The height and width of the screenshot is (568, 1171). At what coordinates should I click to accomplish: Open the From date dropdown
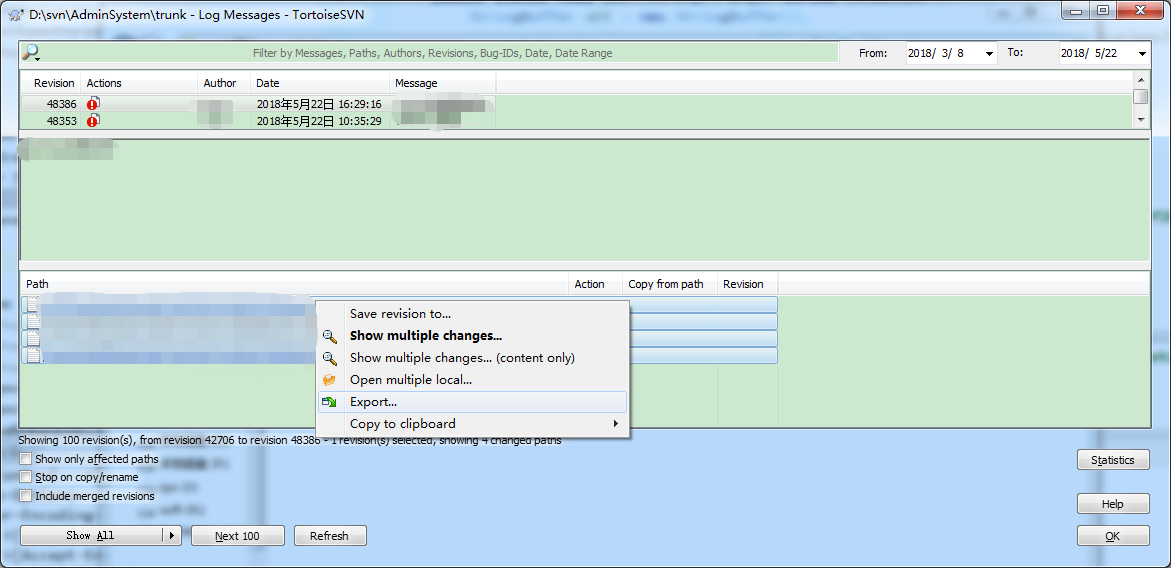989,54
